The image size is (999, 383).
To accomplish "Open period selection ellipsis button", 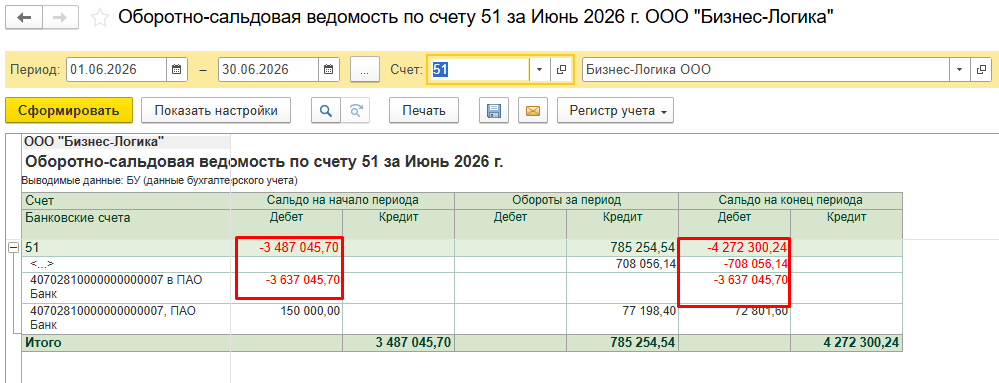I will (364, 69).
